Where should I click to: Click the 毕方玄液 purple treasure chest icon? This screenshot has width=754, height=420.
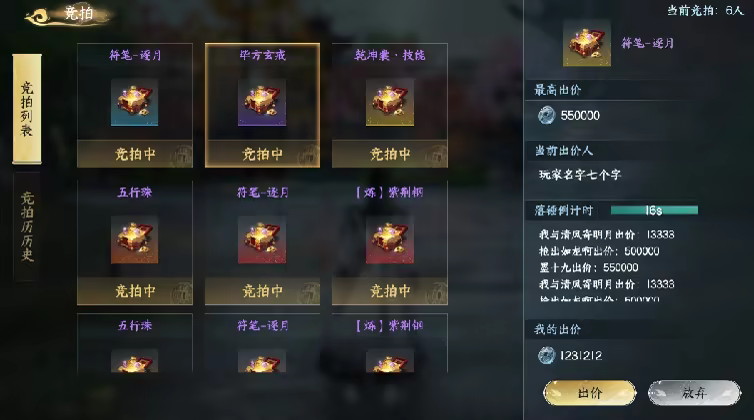click(x=262, y=102)
